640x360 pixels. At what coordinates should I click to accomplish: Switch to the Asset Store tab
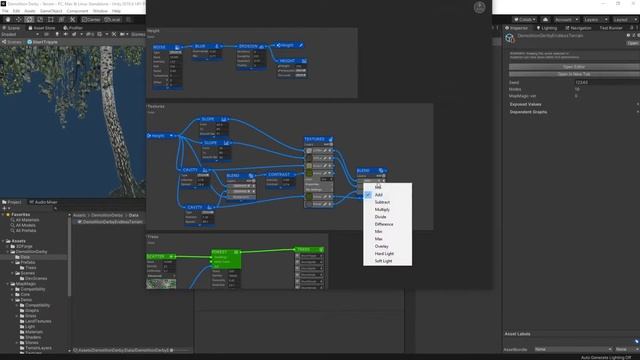[42, 28]
